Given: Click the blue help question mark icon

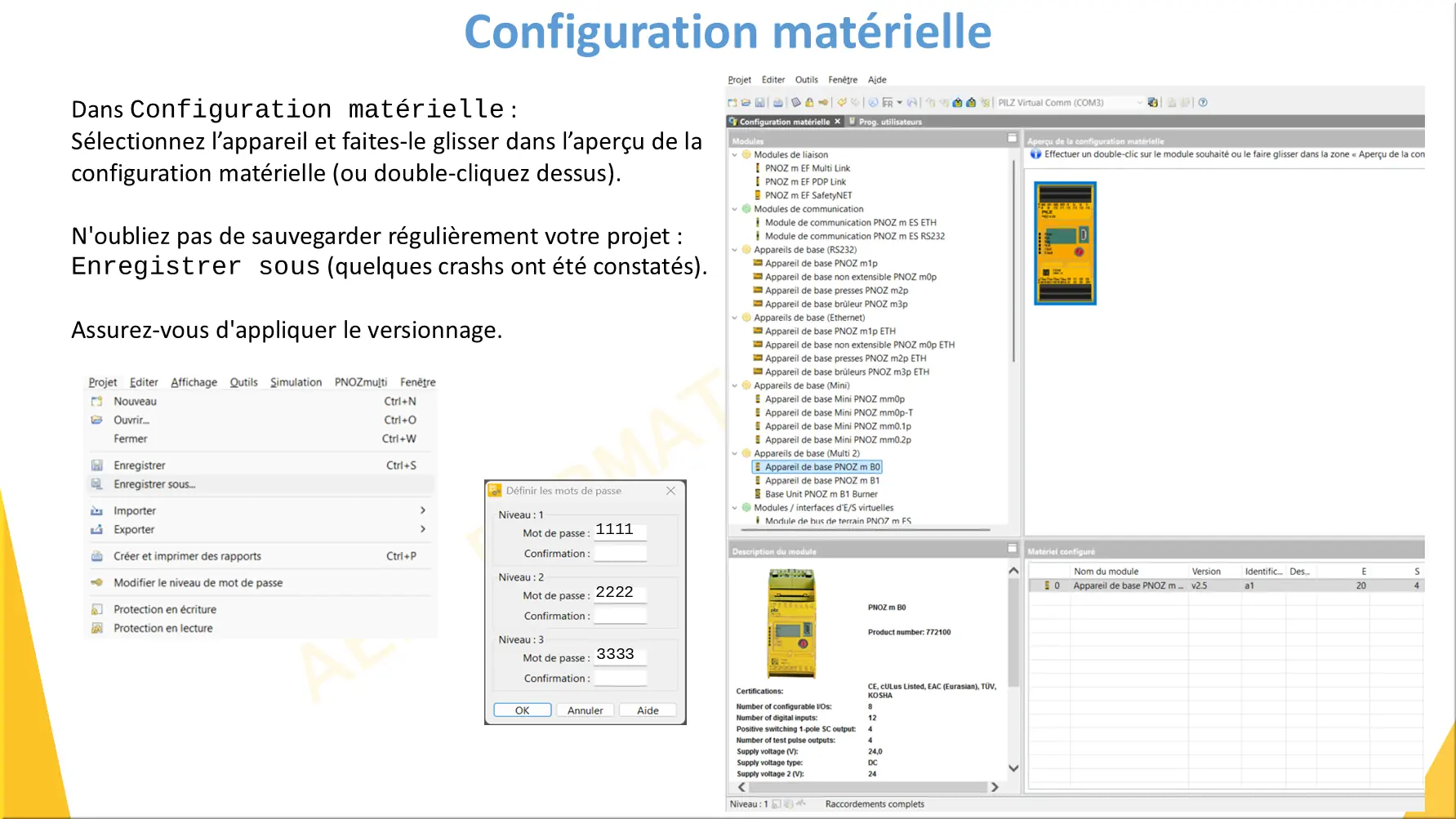Looking at the screenshot, I should [x=1203, y=103].
